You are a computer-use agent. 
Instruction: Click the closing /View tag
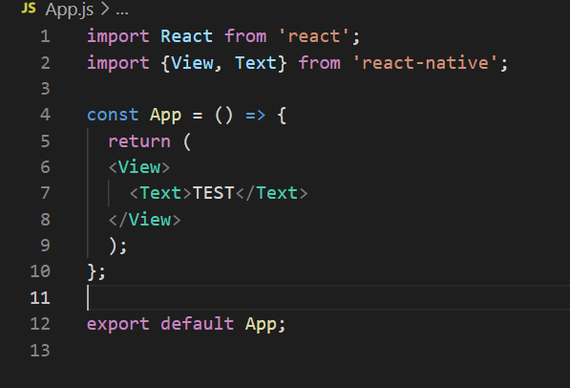(145, 220)
